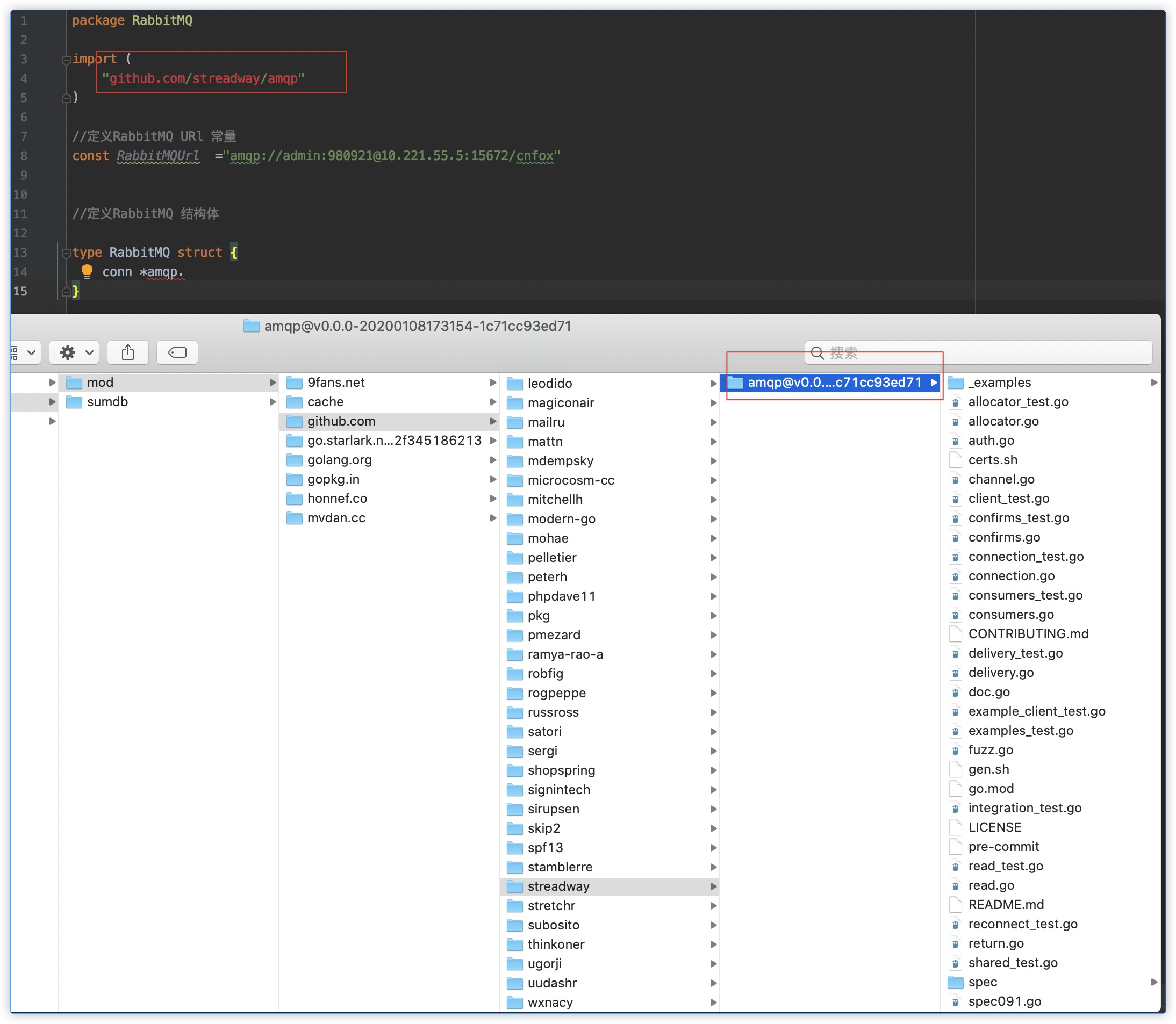The image size is (1176, 1024).
Task: Click the github.com/streadway/amqp import string
Action: pos(204,78)
